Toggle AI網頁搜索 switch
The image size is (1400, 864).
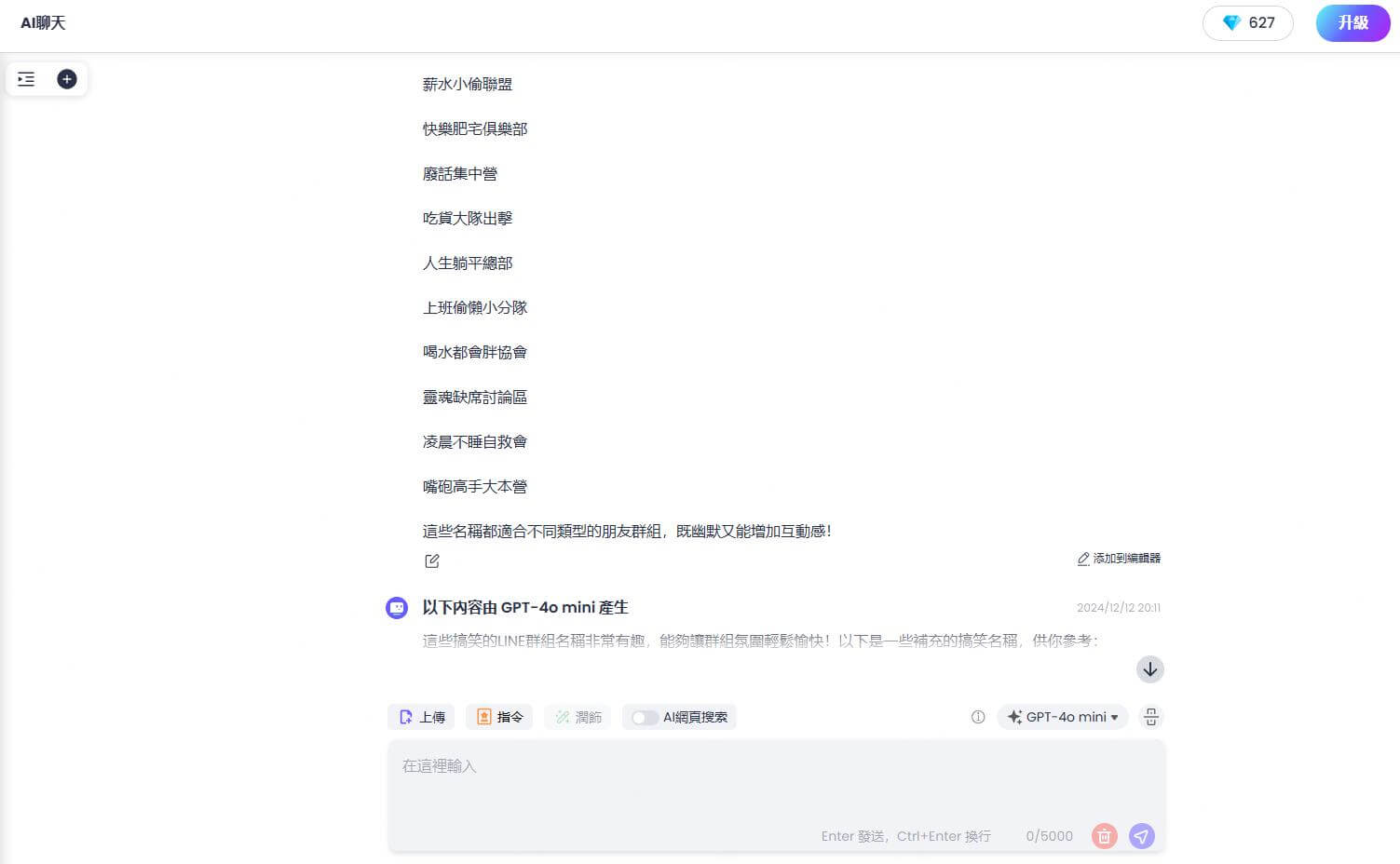tap(645, 718)
